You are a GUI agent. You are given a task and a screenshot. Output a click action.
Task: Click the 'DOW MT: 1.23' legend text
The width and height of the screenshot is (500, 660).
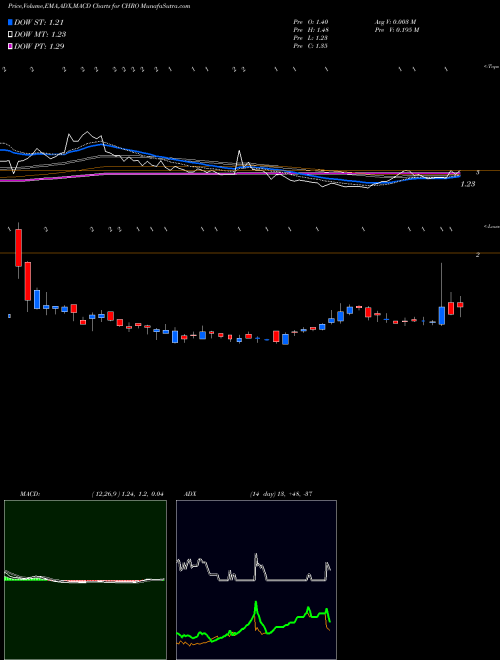(40, 34)
